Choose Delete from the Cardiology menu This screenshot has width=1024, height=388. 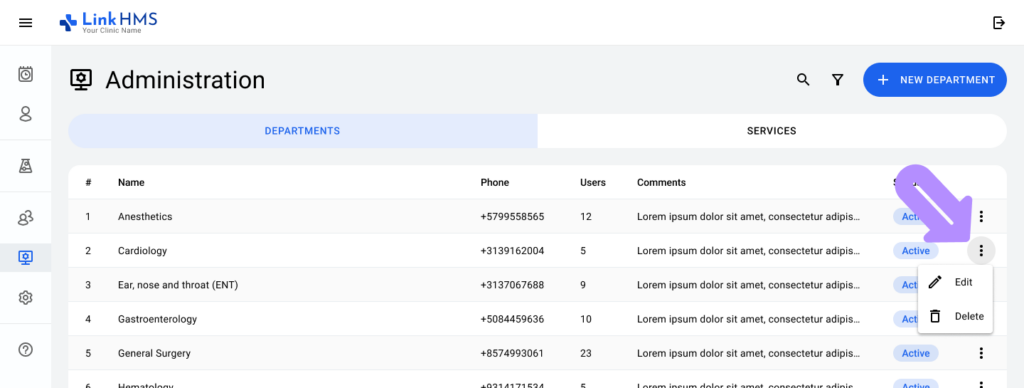(955, 316)
